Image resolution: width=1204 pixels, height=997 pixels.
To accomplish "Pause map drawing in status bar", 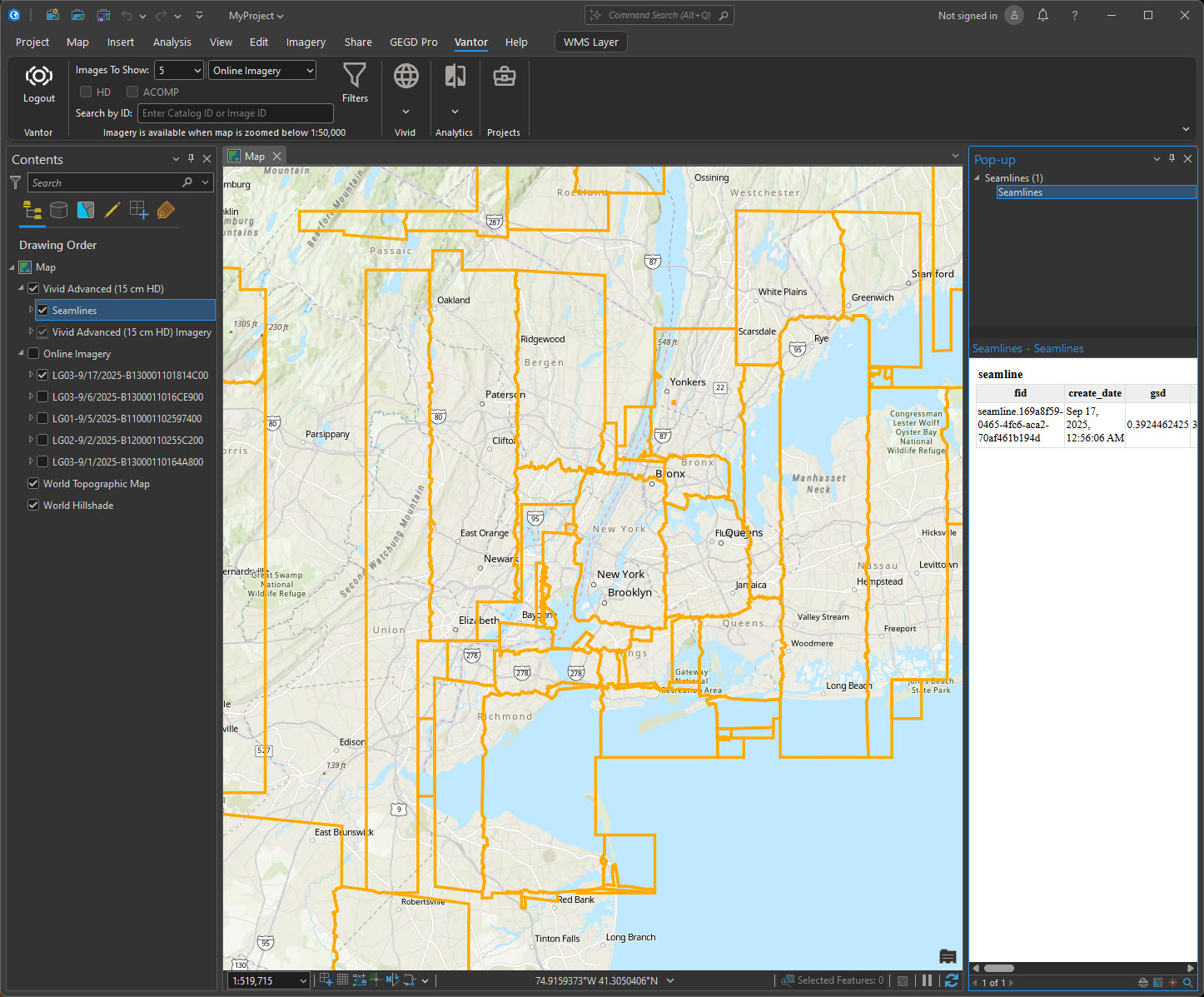I will click(927, 980).
